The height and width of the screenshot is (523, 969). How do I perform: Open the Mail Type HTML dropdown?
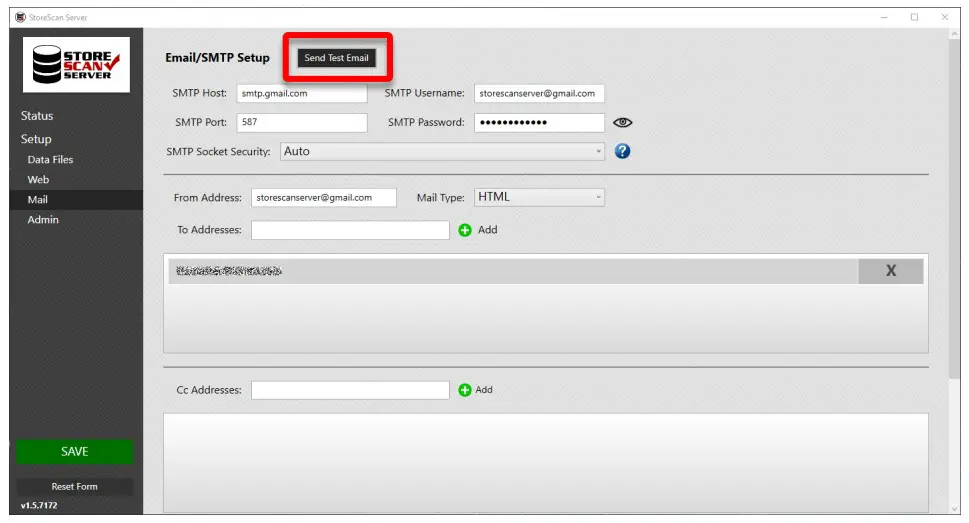(540, 197)
